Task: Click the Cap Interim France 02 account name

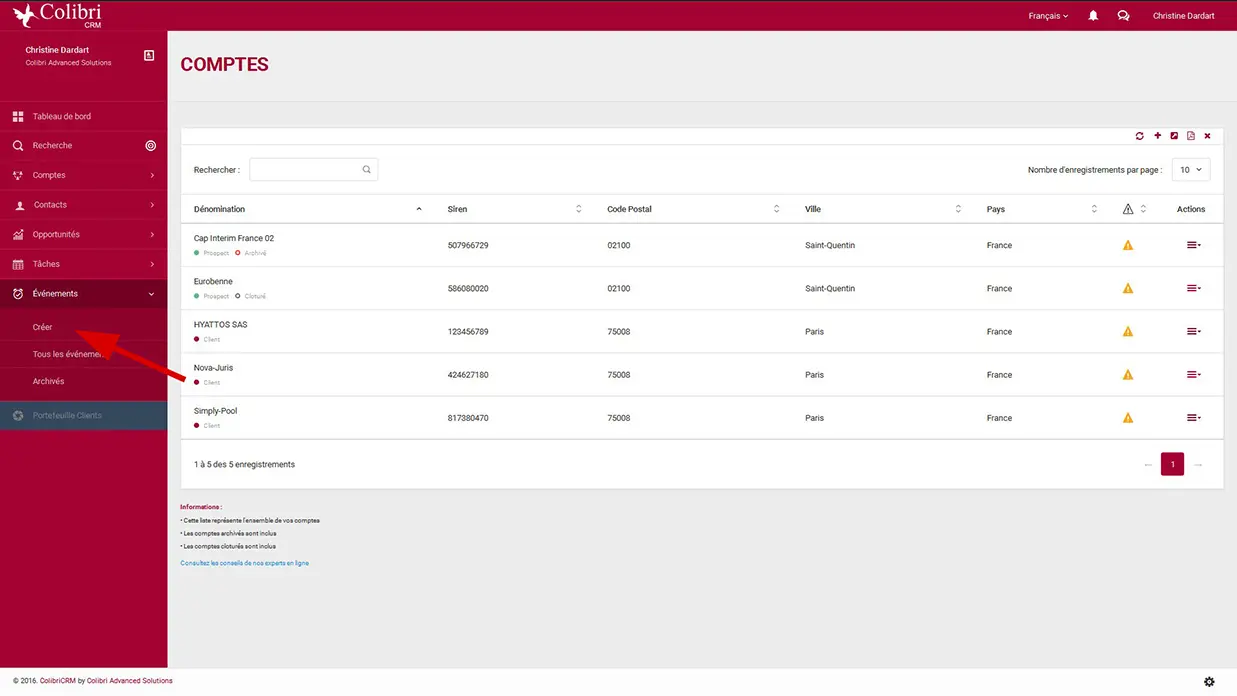Action: [x=234, y=238]
